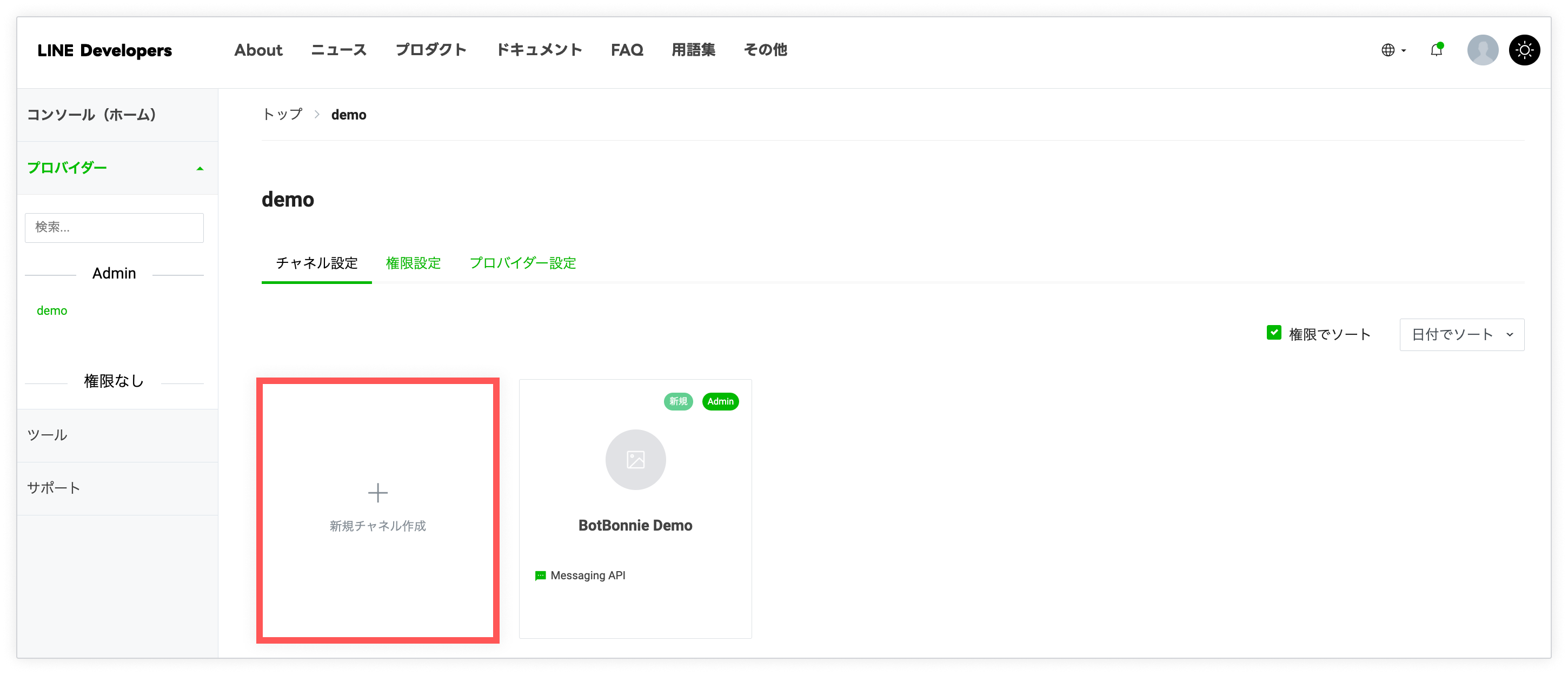Viewport: 1568px width, 675px height.
Task: Open the その他 menu item
Action: point(765,50)
